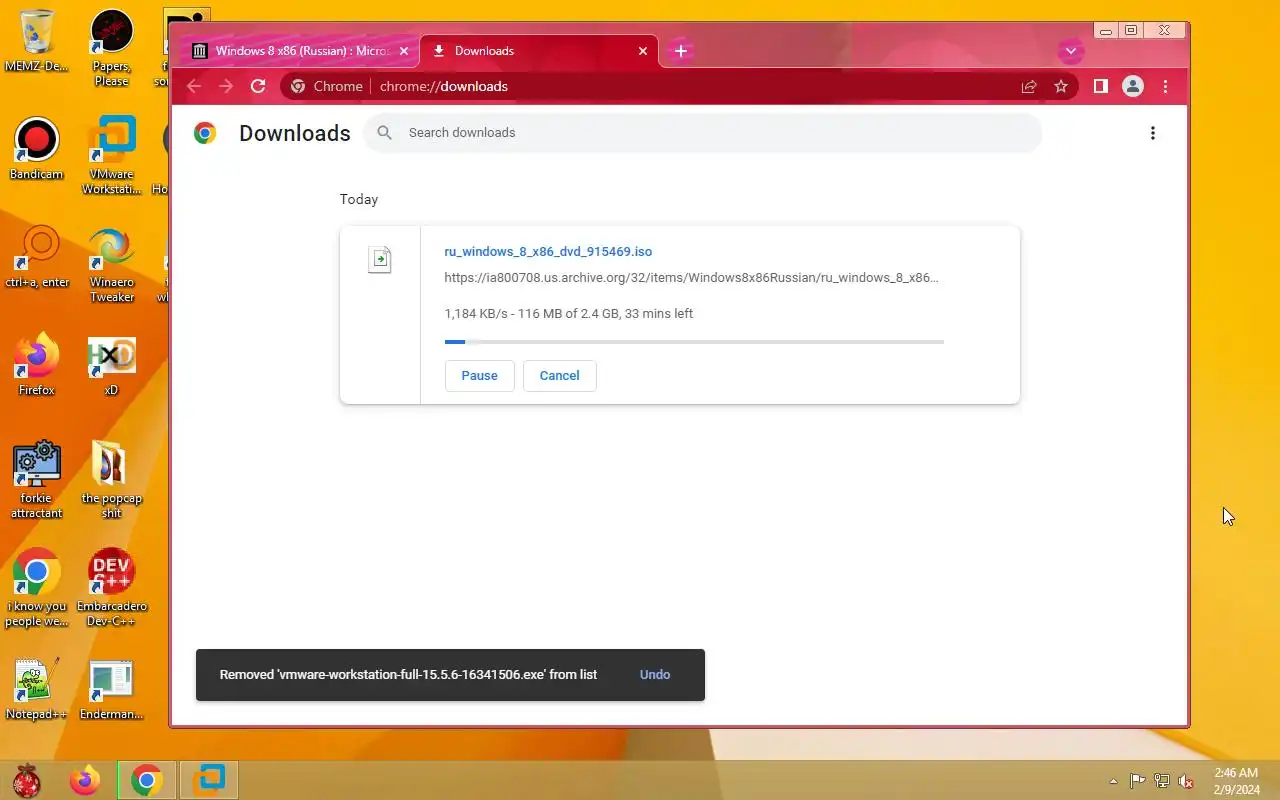Click the muted volume tray icon
Screen dimensions: 1280x800
1186,781
